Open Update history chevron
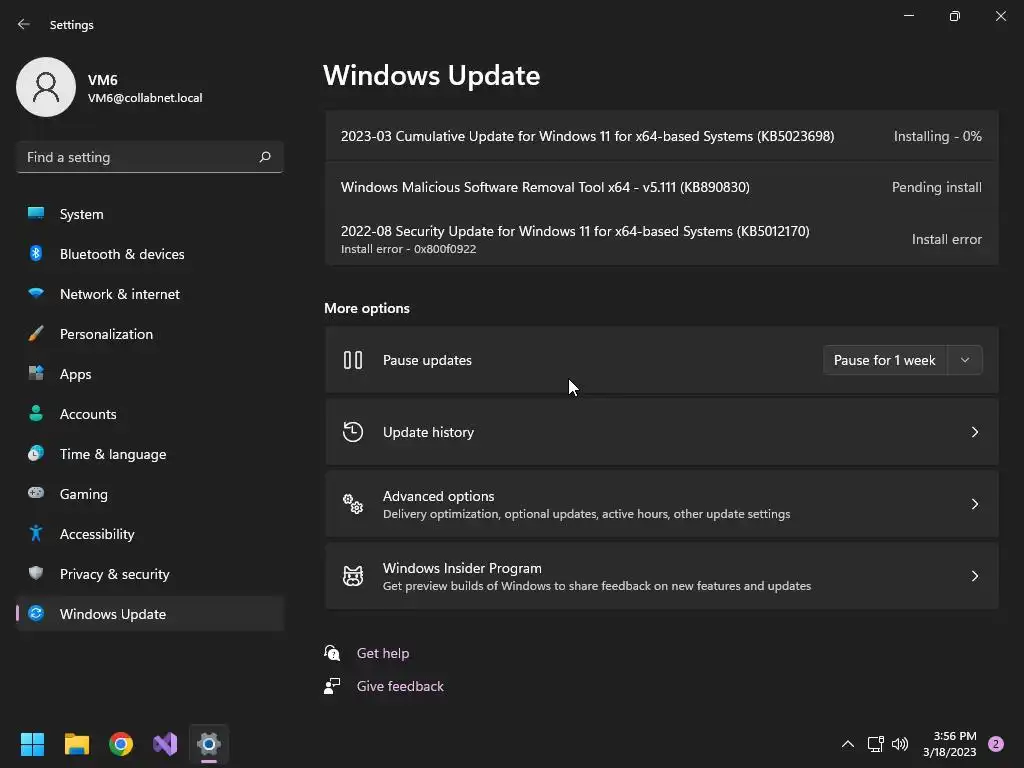The image size is (1024, 768). (974, 432)
